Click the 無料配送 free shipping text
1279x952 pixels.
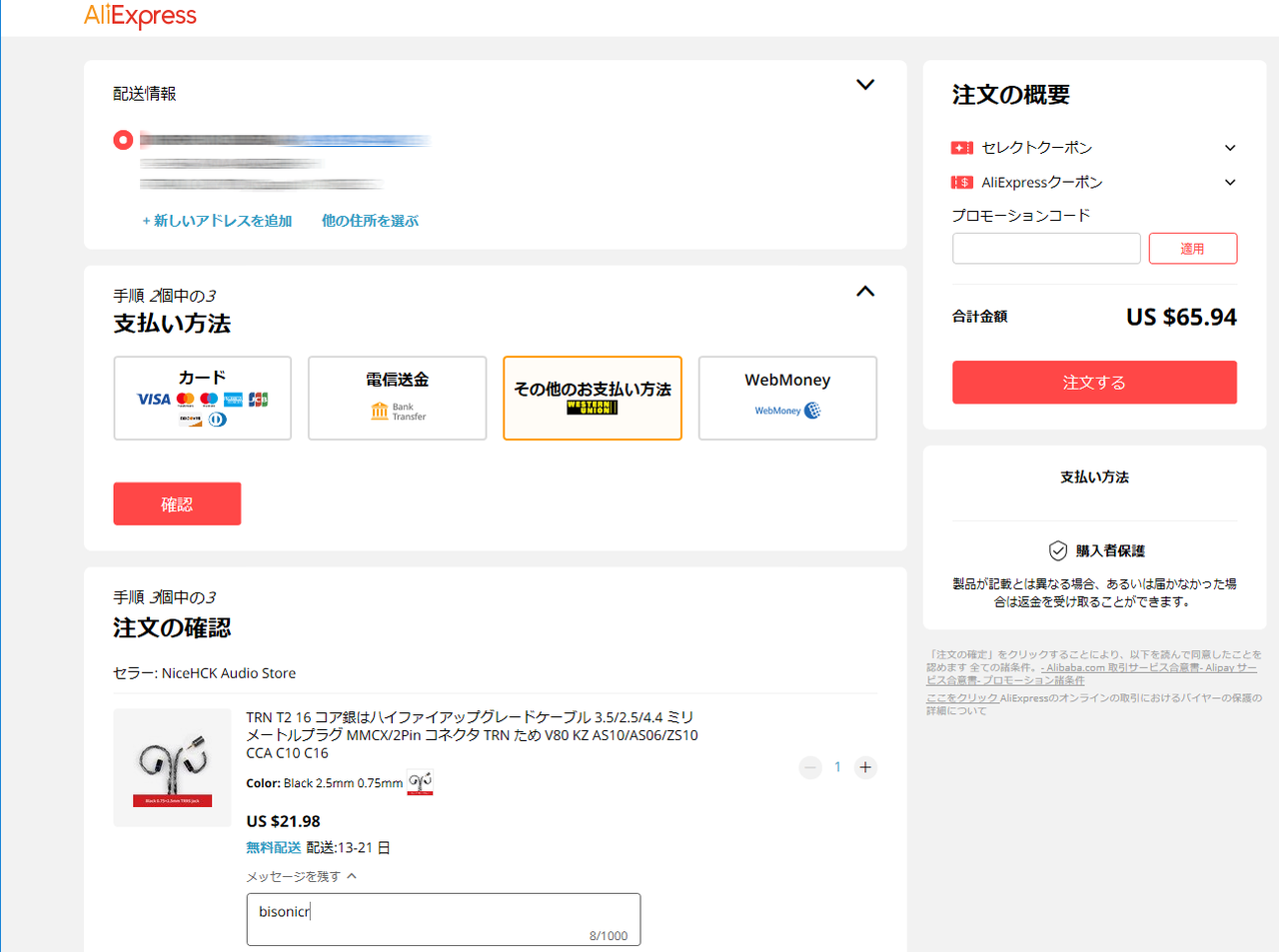274,848
